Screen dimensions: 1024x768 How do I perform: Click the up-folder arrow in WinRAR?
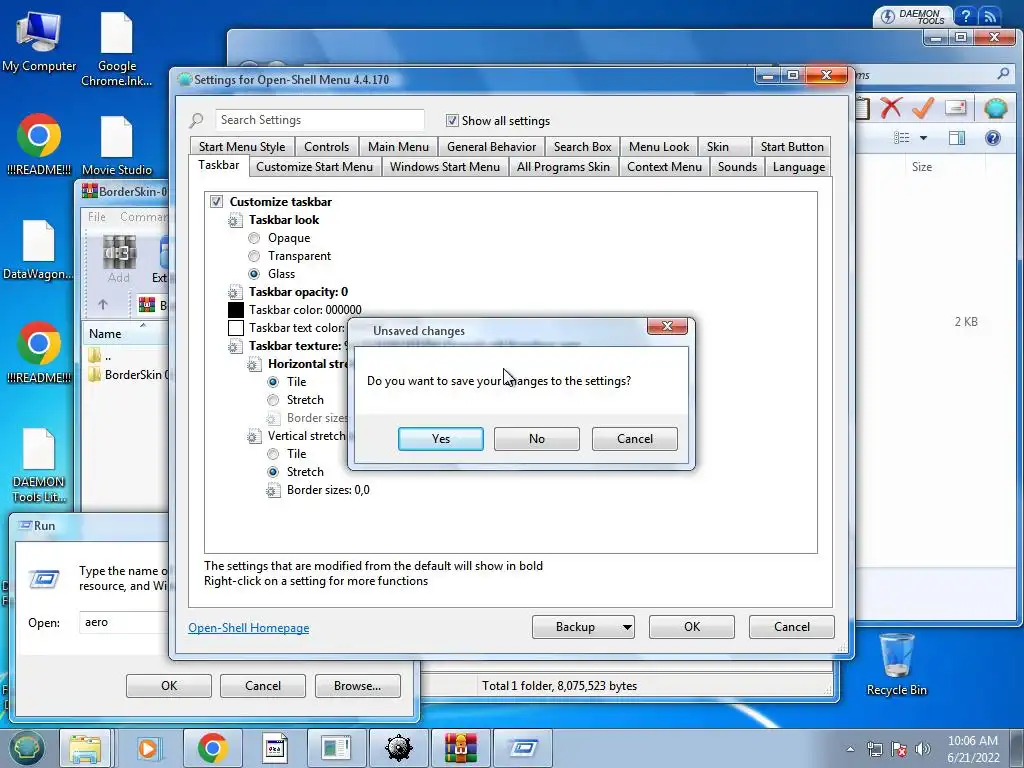(103, 304)
